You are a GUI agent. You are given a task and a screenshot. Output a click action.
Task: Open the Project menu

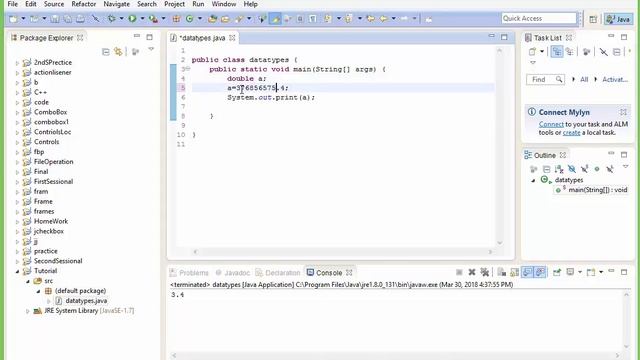tap(174, 4)
